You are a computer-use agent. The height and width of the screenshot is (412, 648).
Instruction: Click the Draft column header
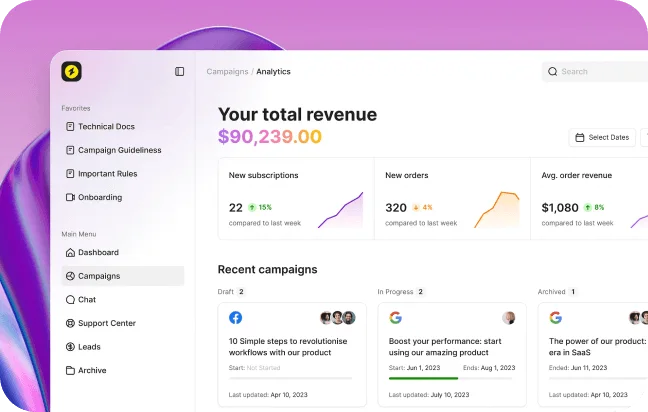(226, 292)
